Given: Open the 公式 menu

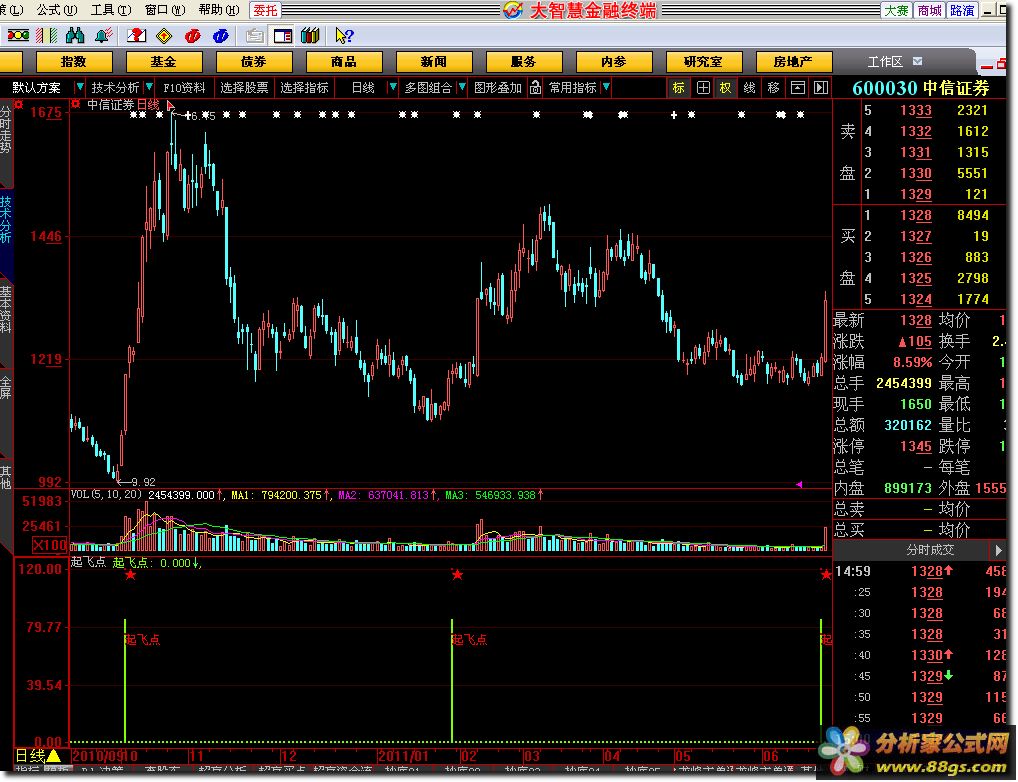Looking at the screenshot, I should (56, 10).
